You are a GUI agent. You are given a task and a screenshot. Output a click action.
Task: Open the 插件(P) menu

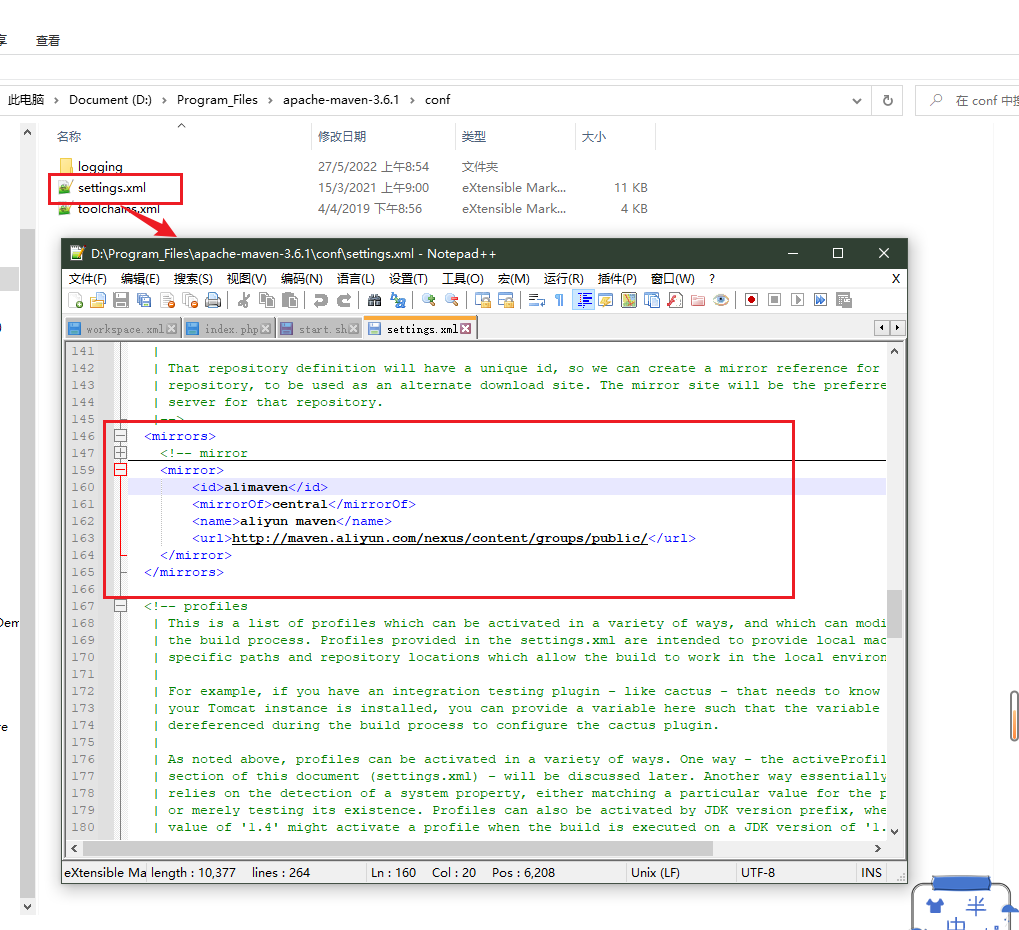[617, 279]
